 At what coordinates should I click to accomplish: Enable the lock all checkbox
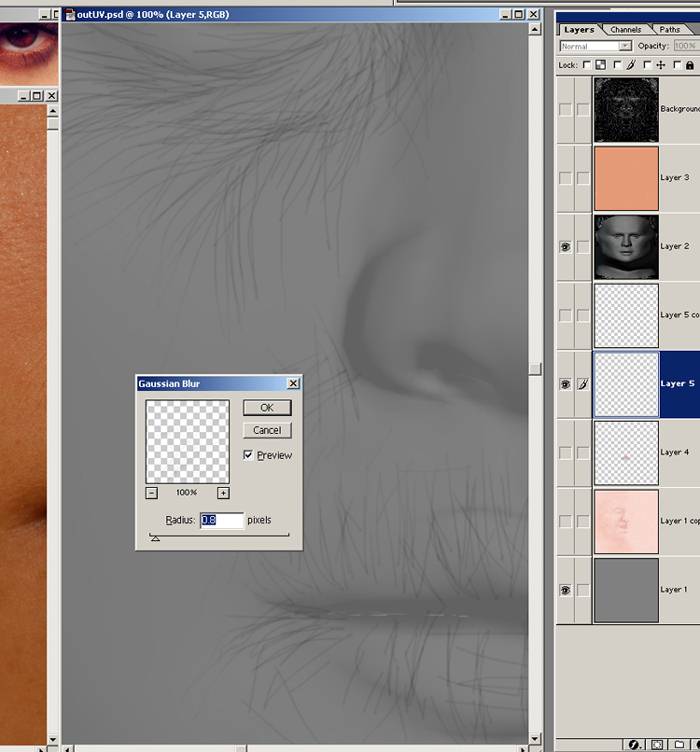click(x=677, y=65)
